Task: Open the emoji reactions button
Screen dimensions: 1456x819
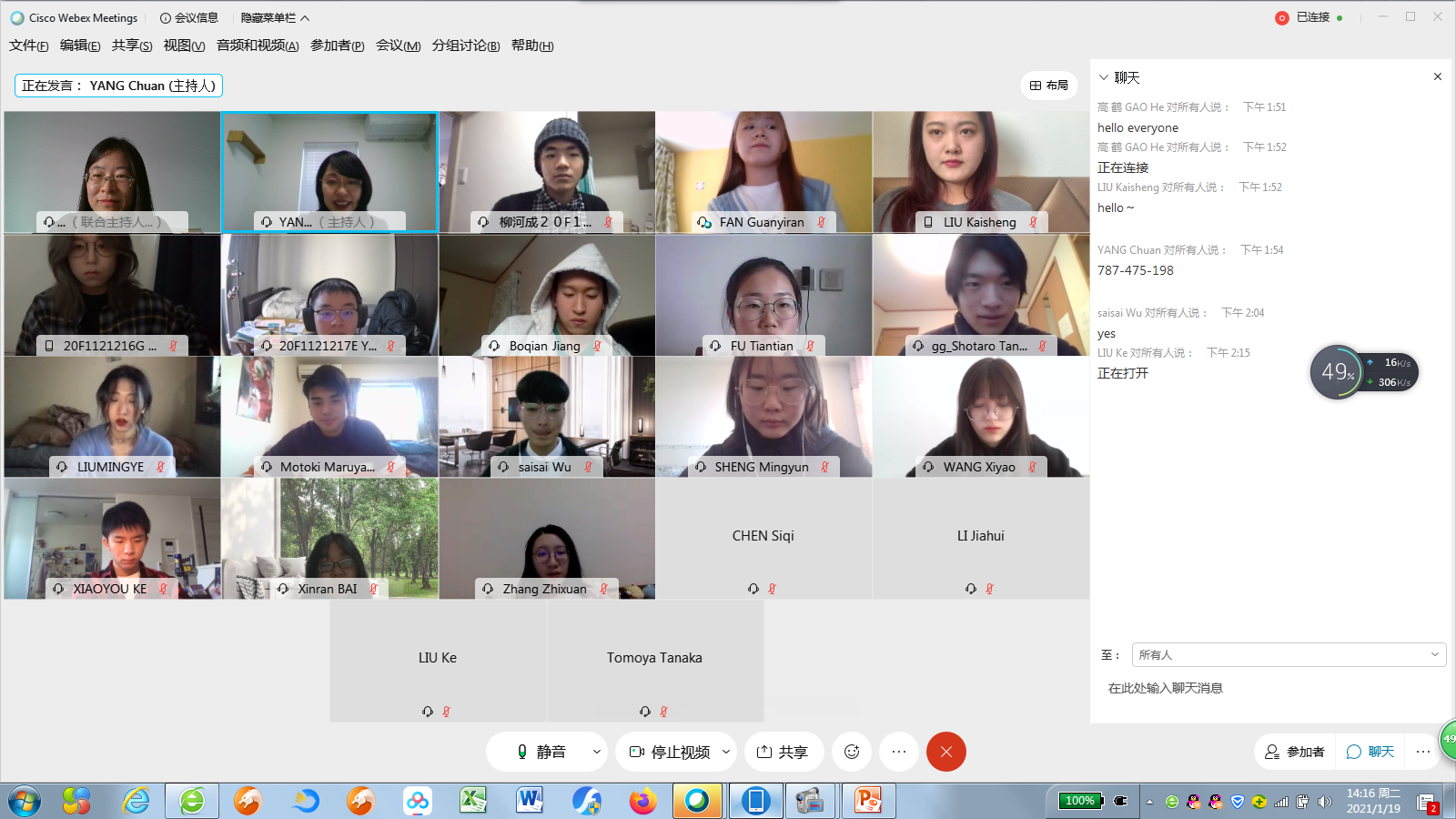Action: 852,752
